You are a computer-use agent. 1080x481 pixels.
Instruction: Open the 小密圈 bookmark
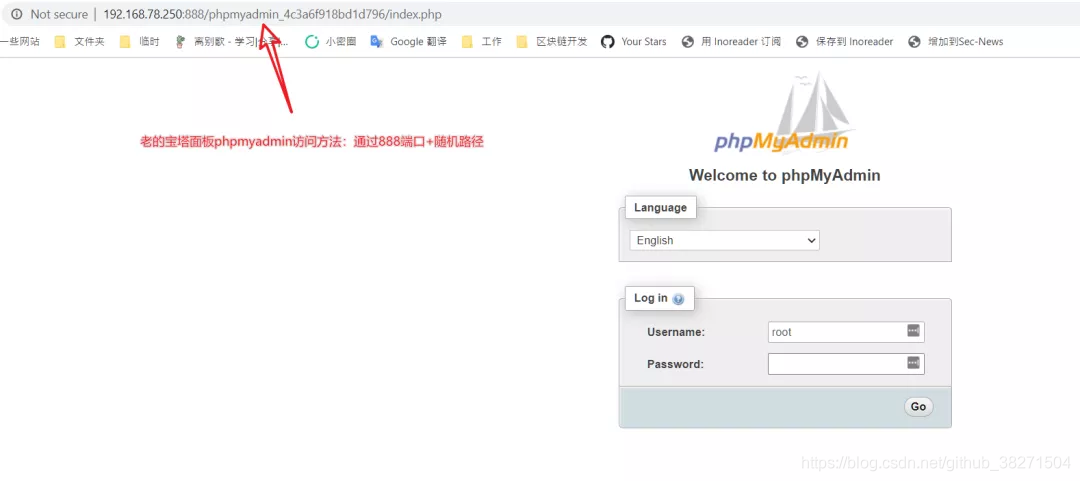[331, 41]
